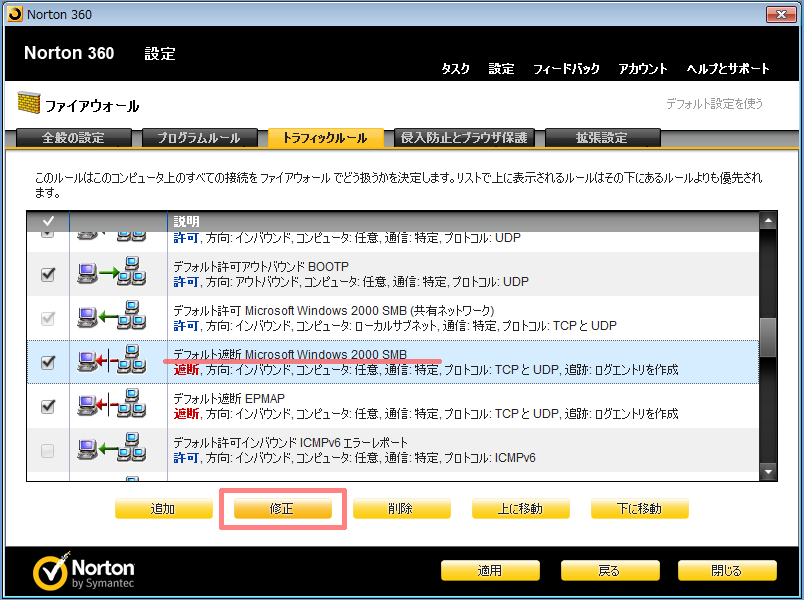Click the ICMPv6 inbound rule icon
This screenshot has width=804, height=600.
pyautogui.click(x=111, y=450)
